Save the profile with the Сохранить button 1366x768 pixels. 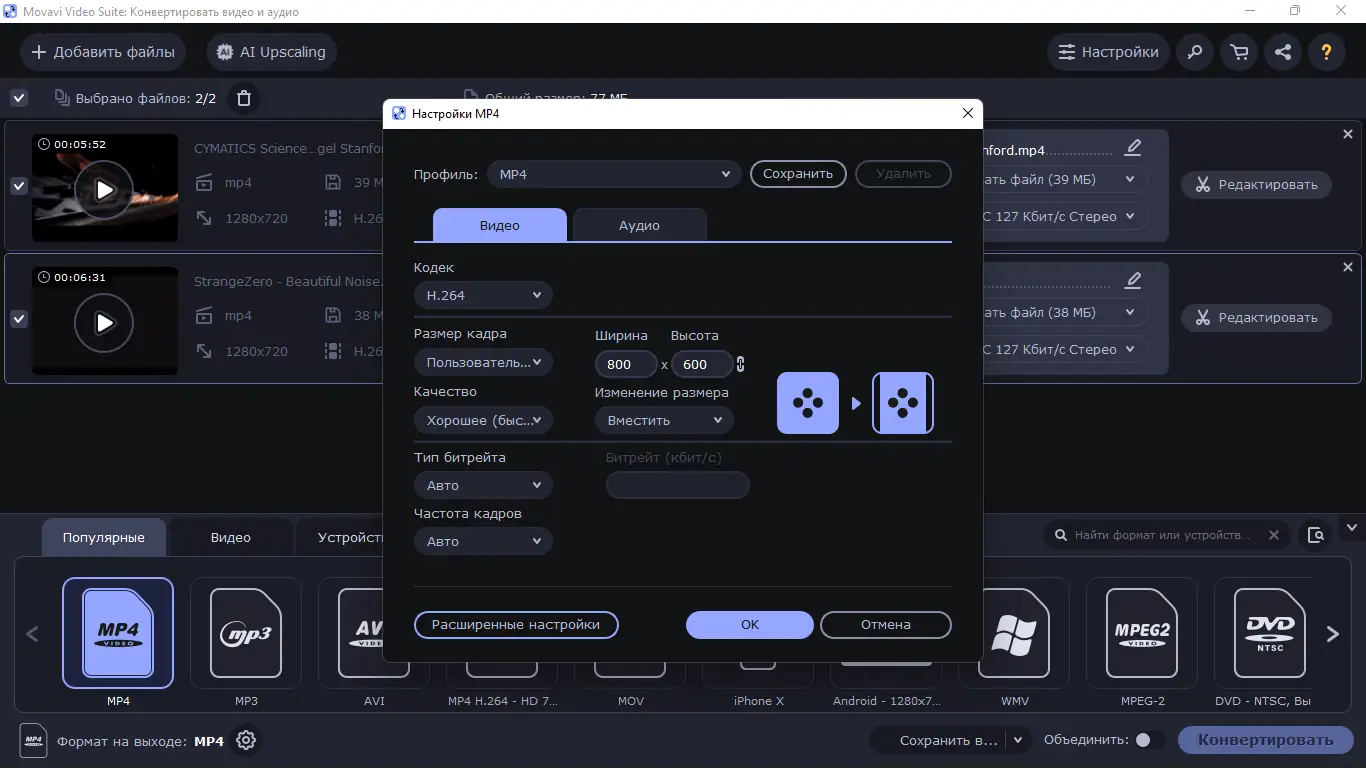point(798,174)
